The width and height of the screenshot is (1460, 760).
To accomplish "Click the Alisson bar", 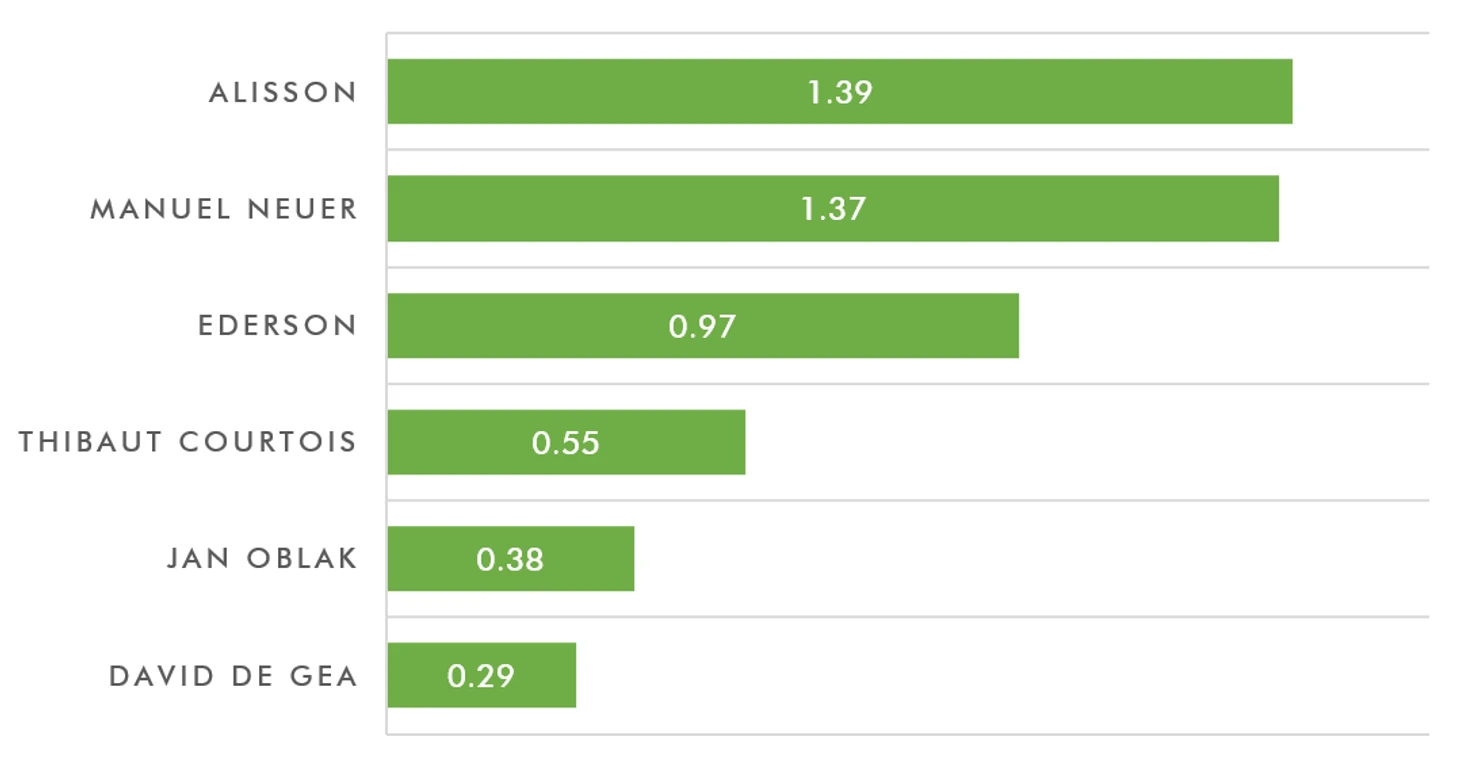I will [x=840, y=91].
